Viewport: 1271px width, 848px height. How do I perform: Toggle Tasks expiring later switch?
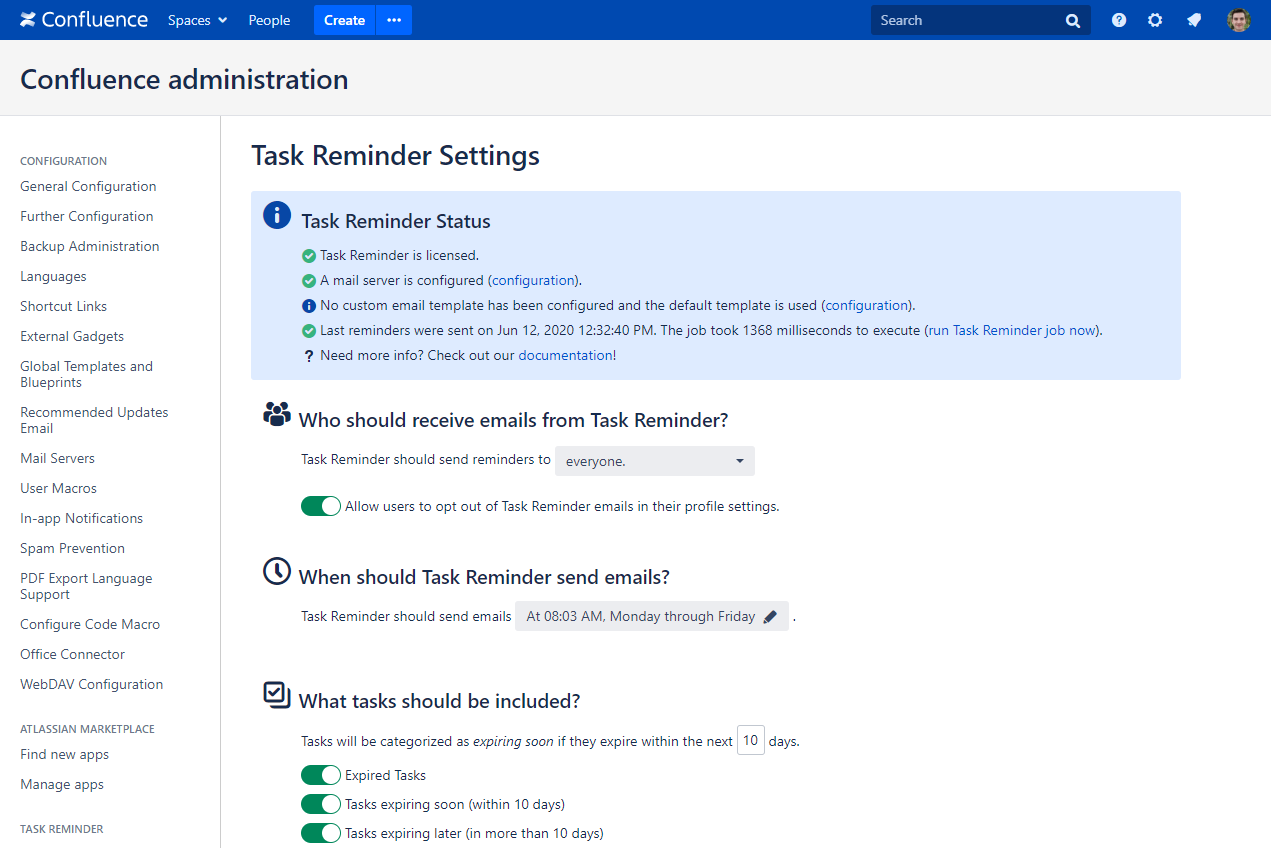321,833
